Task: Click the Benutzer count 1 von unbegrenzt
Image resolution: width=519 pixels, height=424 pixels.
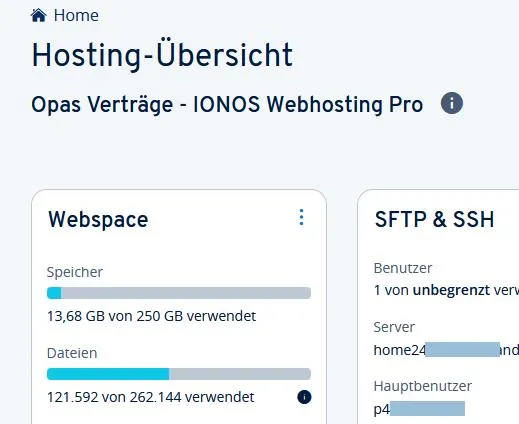Action: coord(446,290)
